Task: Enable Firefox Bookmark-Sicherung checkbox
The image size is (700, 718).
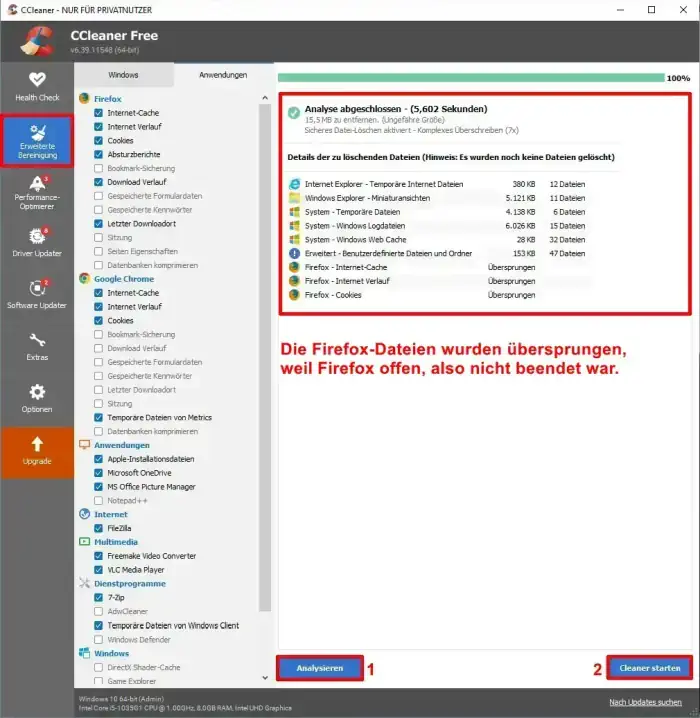Action: [x=98, y=168]
